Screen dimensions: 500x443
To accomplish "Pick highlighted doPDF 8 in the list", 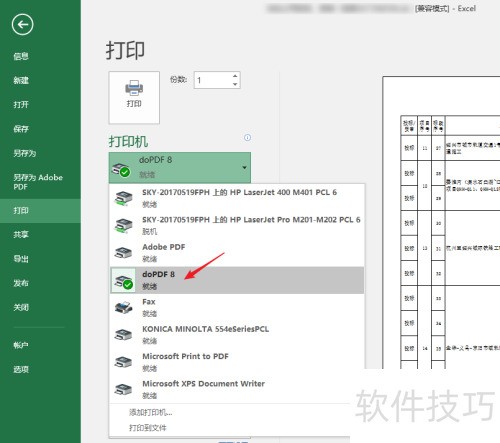I will click(237, 280).
